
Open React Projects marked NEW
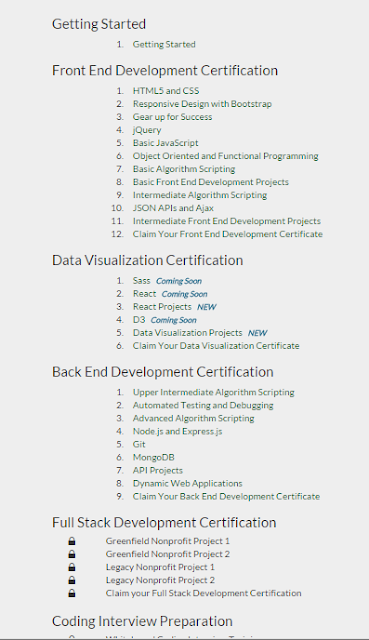point(162,307)
